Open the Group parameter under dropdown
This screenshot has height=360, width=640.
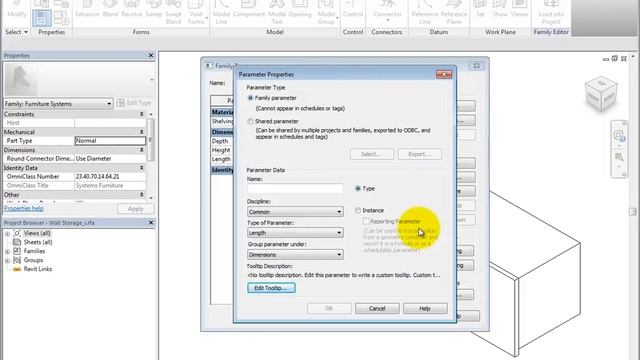(295, 255)
